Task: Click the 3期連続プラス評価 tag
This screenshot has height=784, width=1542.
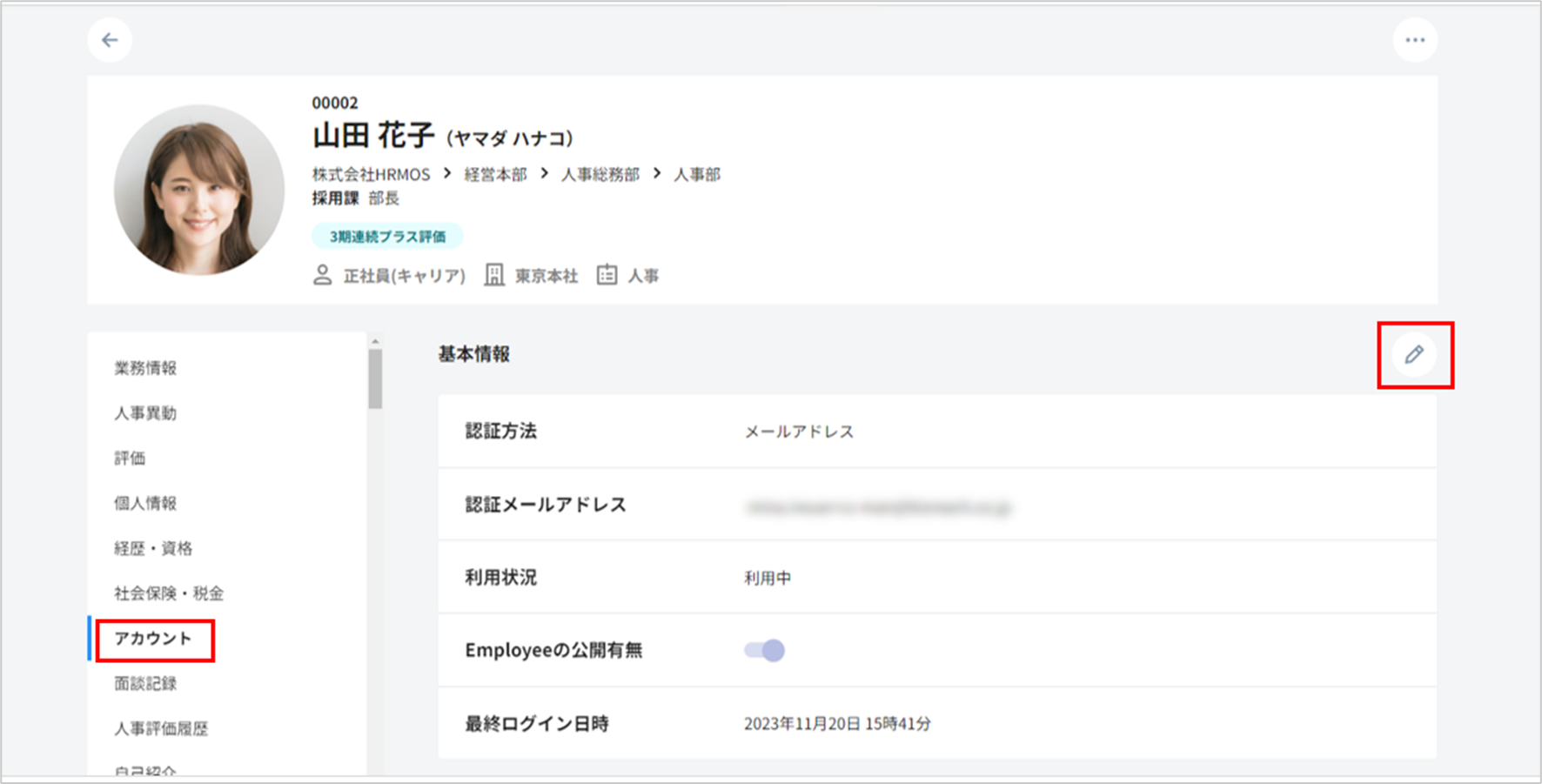Action: [x=387, y=237]
